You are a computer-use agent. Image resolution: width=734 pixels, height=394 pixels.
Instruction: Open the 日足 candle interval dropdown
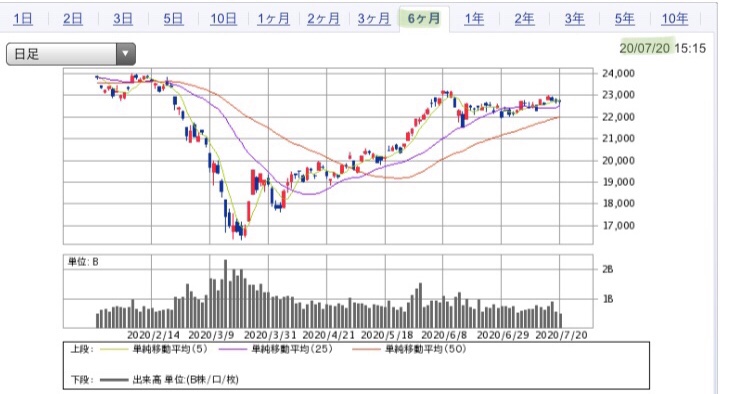tap(71, 54)
